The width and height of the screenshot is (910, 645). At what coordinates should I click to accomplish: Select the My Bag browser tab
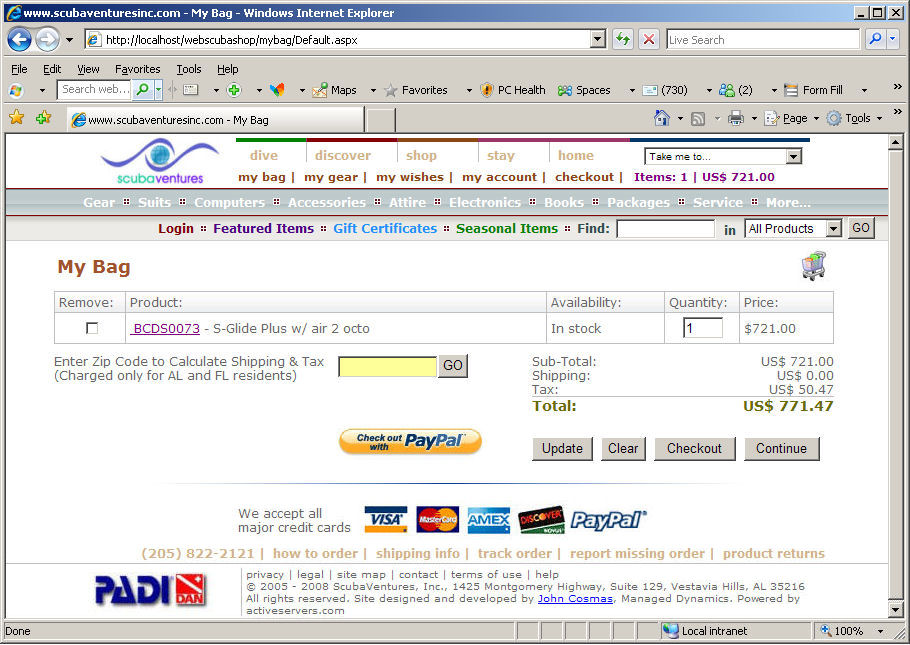point(215,120)
